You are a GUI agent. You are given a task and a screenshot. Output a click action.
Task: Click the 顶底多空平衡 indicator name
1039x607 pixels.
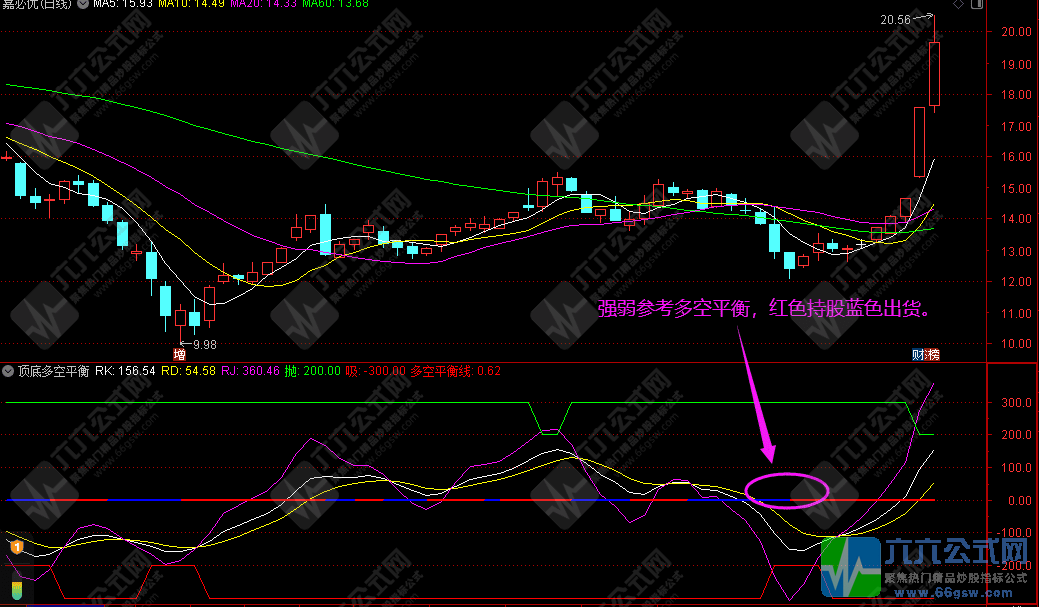[54, 371]
